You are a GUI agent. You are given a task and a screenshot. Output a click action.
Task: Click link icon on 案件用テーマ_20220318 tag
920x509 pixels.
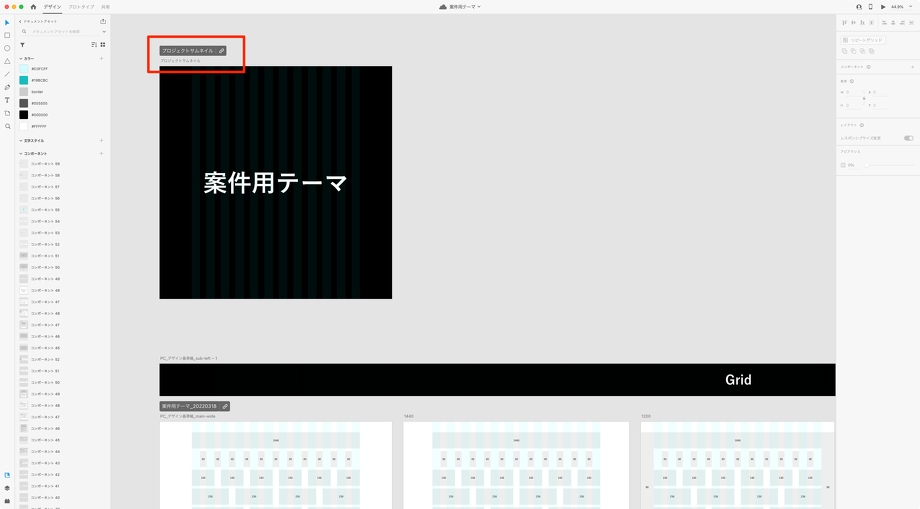coord(225,406)
